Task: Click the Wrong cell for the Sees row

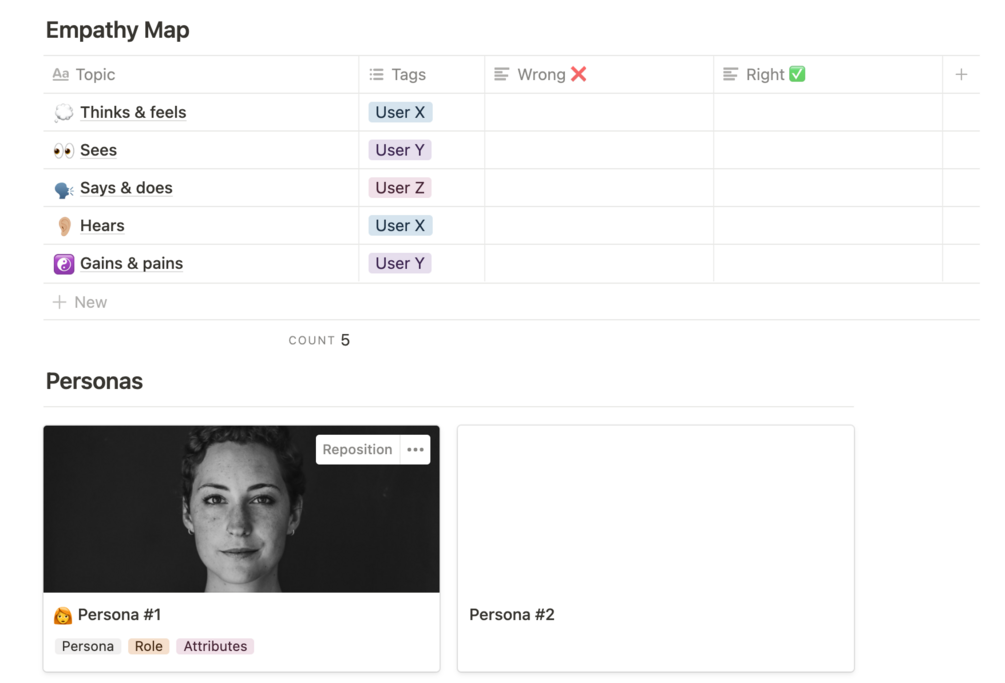Action: click(x=598, y=150)
